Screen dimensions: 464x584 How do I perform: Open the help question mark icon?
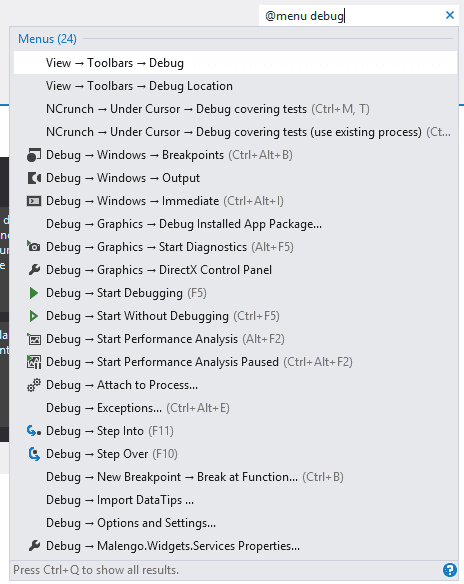pos(450,570)
